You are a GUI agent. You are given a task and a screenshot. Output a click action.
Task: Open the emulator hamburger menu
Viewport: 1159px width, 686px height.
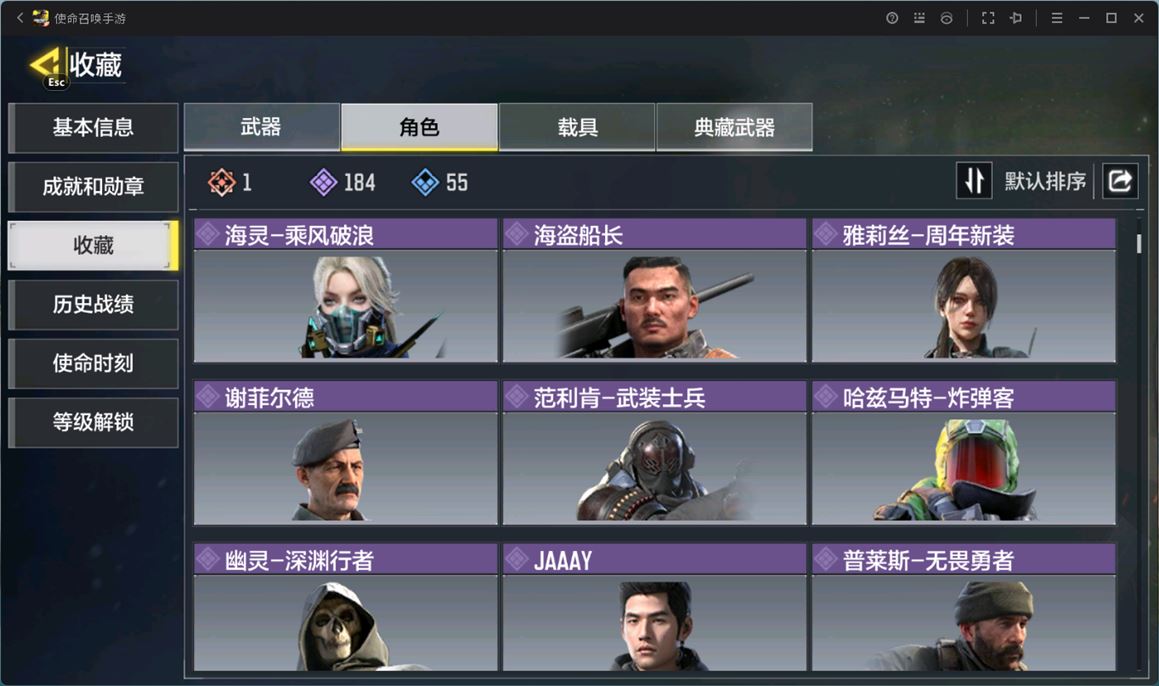1057,18
